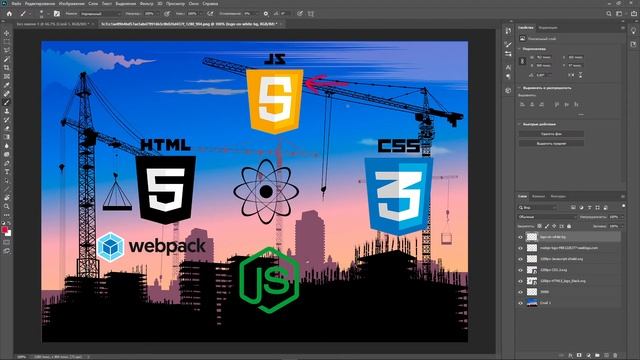Select the Zoom tool

click(x=7, y=207)
